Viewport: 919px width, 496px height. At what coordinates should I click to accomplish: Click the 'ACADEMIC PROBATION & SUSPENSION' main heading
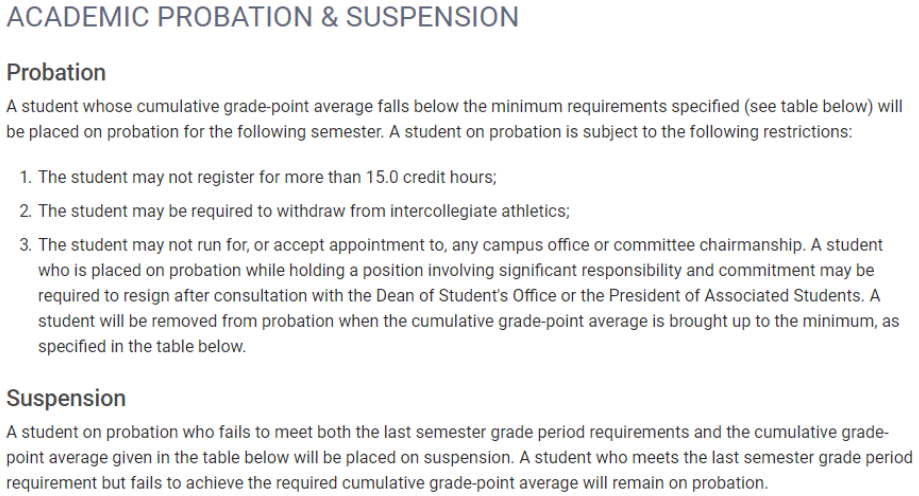coord(262,18)
